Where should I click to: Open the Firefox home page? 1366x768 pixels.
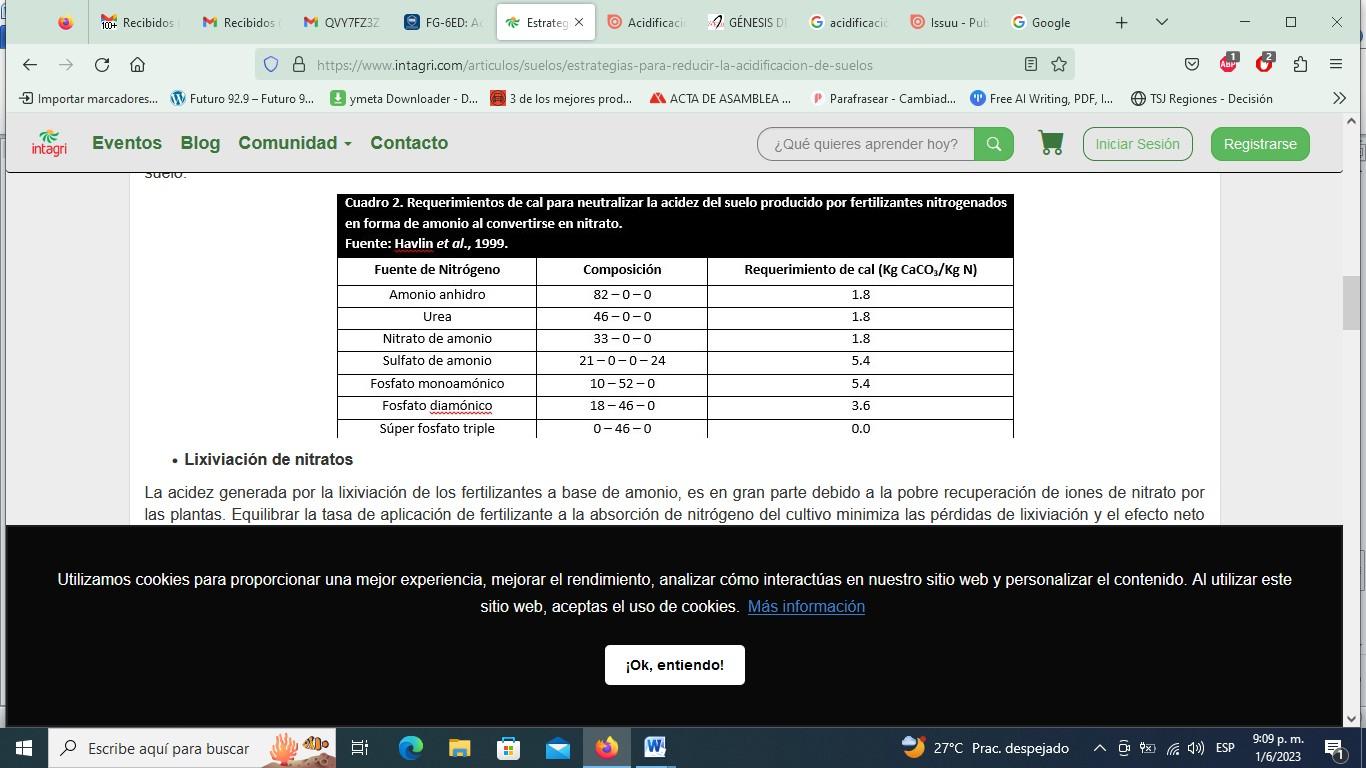click(138, 64)
